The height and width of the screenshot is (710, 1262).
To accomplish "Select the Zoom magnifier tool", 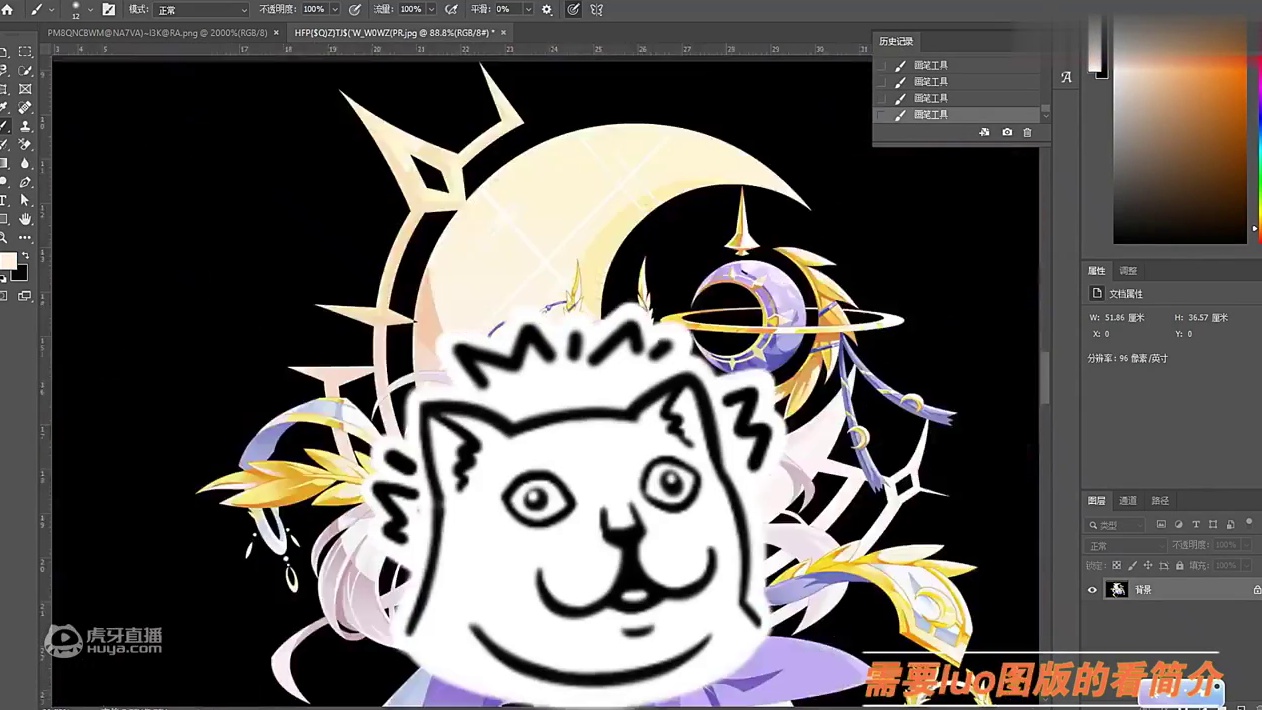I will 4,238.
